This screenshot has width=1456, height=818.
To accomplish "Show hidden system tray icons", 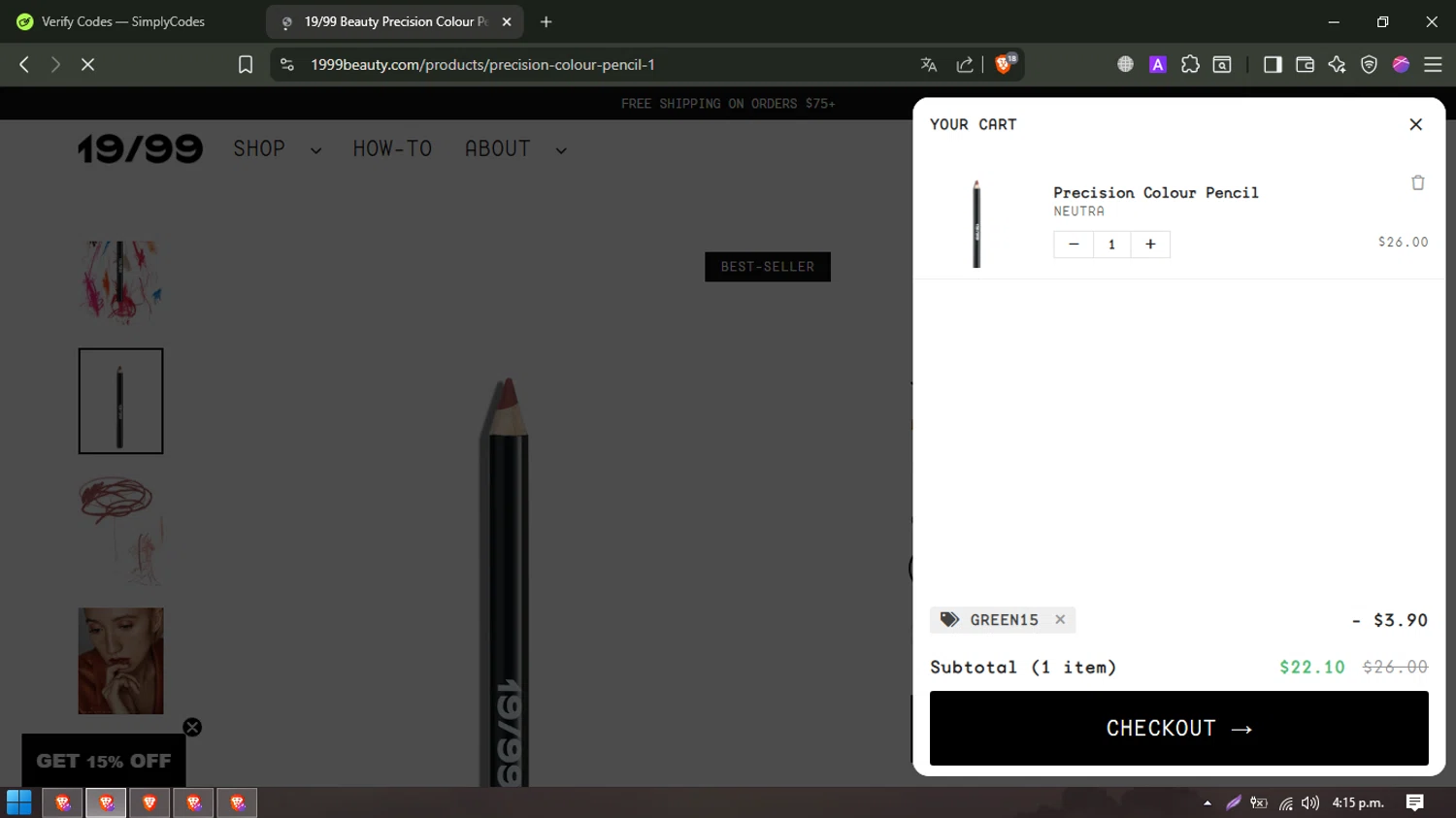I will tap(1208, 802).
